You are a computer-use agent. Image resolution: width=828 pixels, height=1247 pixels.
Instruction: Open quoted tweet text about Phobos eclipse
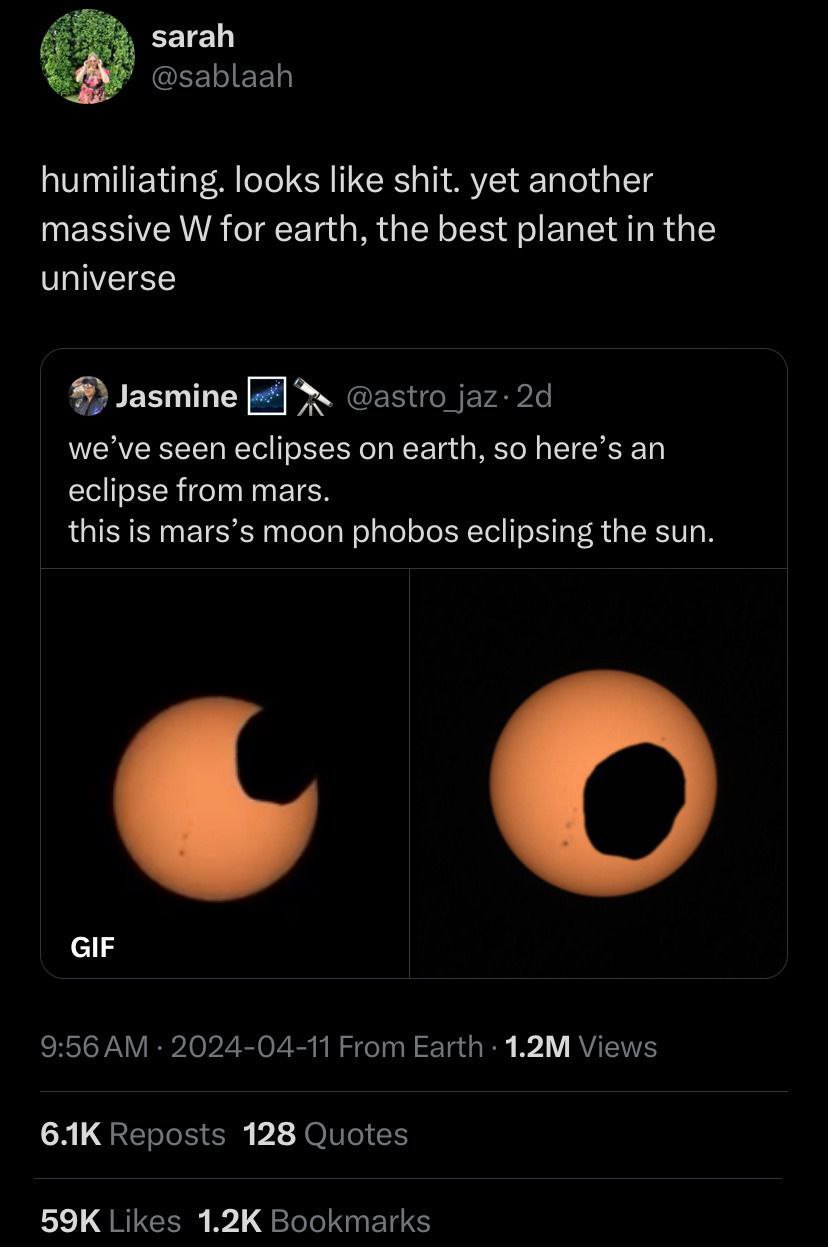point(390,490)
